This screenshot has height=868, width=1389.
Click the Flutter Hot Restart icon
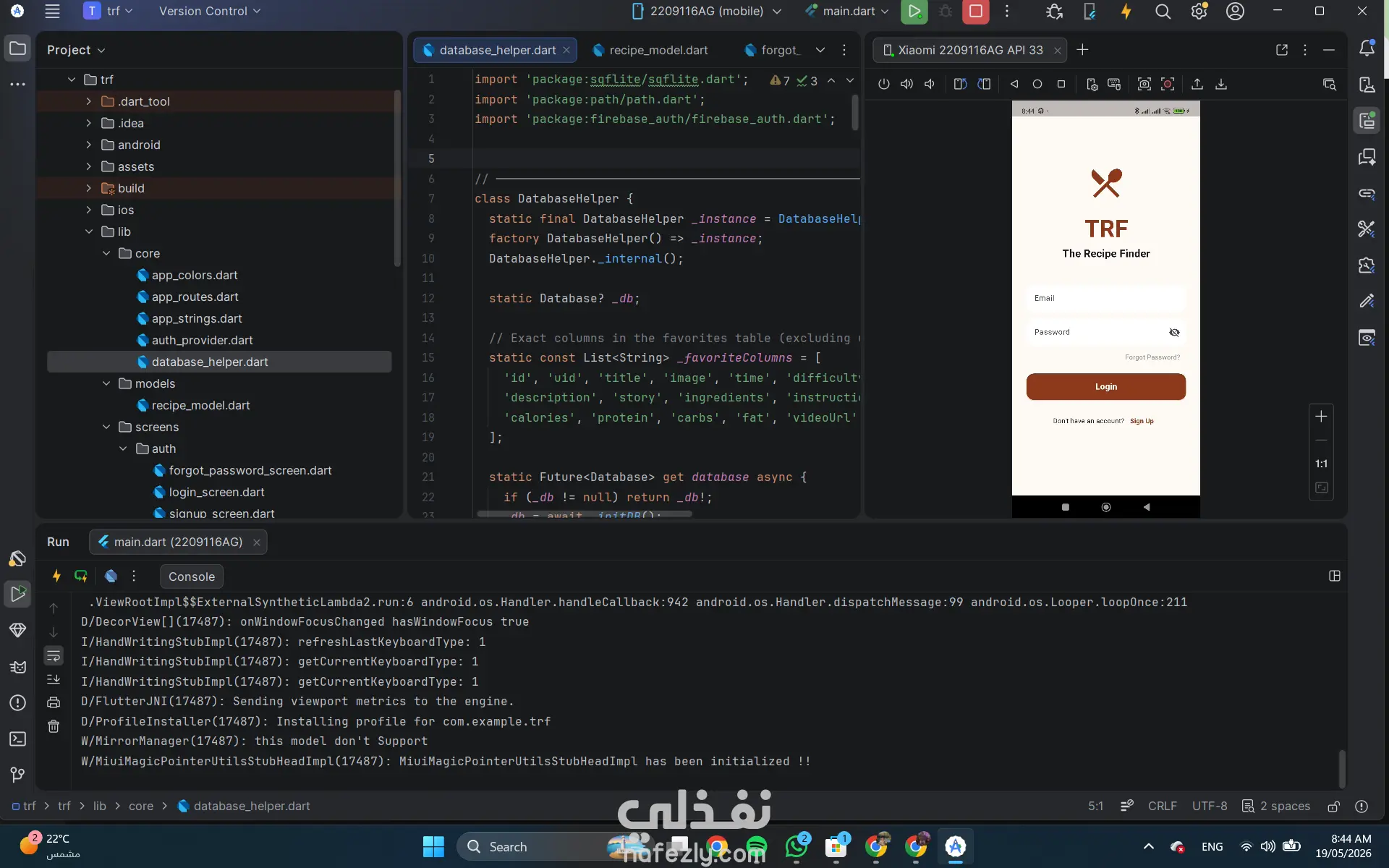[81, 576]
